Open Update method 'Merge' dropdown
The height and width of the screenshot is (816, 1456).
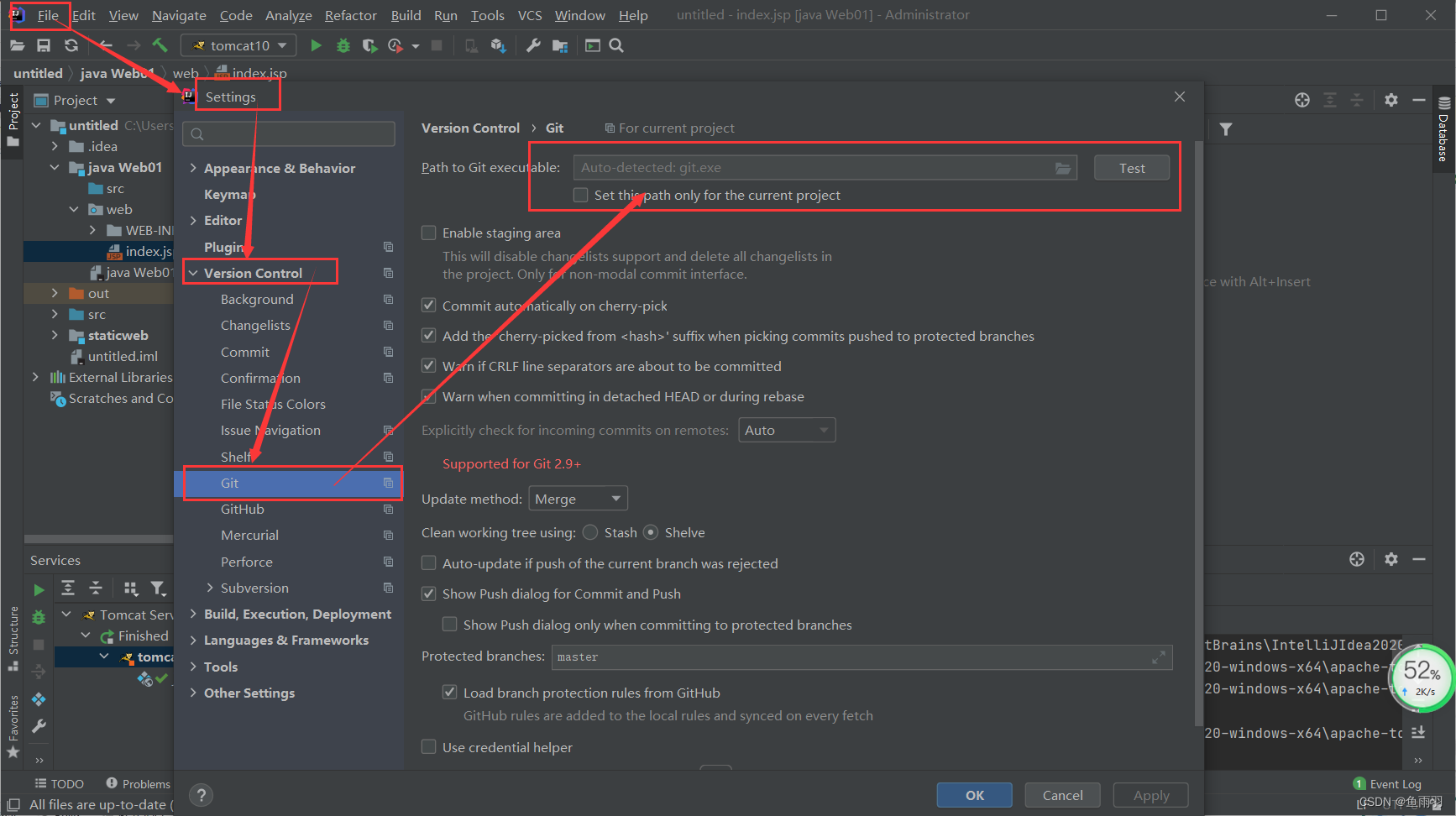point(579,499)
